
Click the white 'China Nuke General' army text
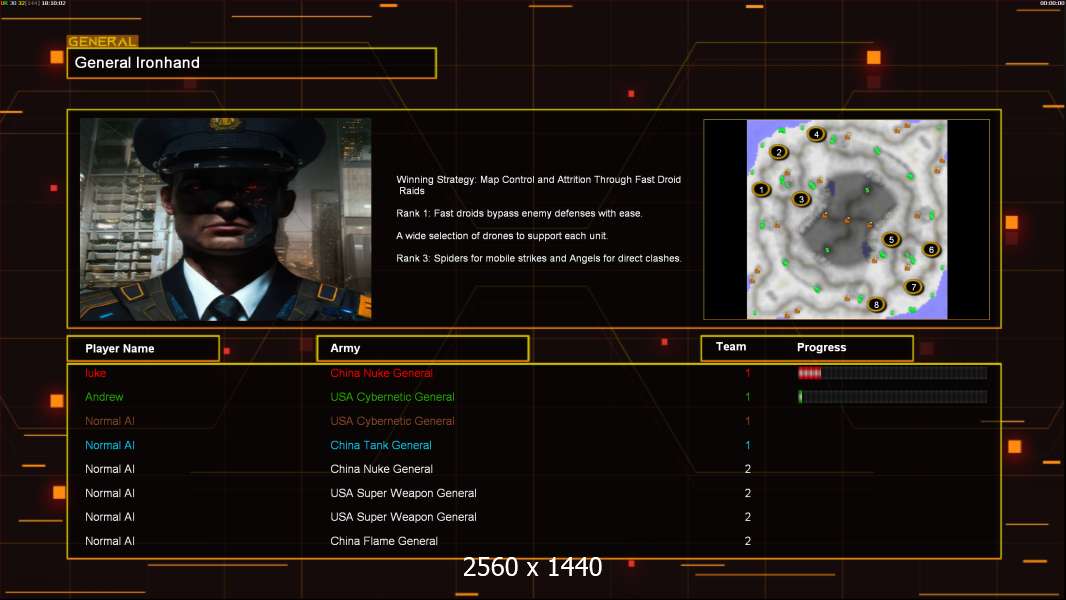click(x=381, y=469)
